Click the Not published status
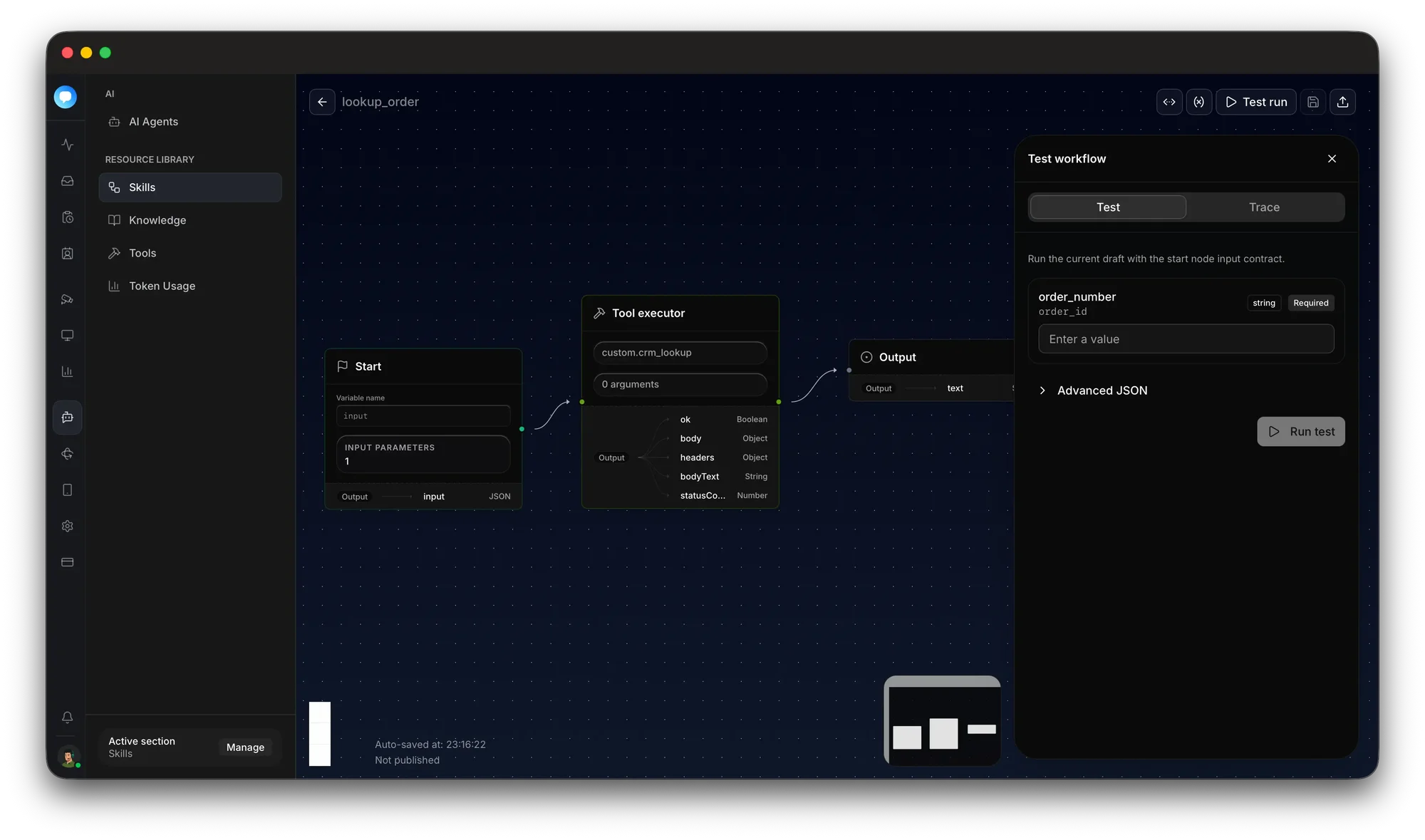1425x840 pixels. pos(408,760)
